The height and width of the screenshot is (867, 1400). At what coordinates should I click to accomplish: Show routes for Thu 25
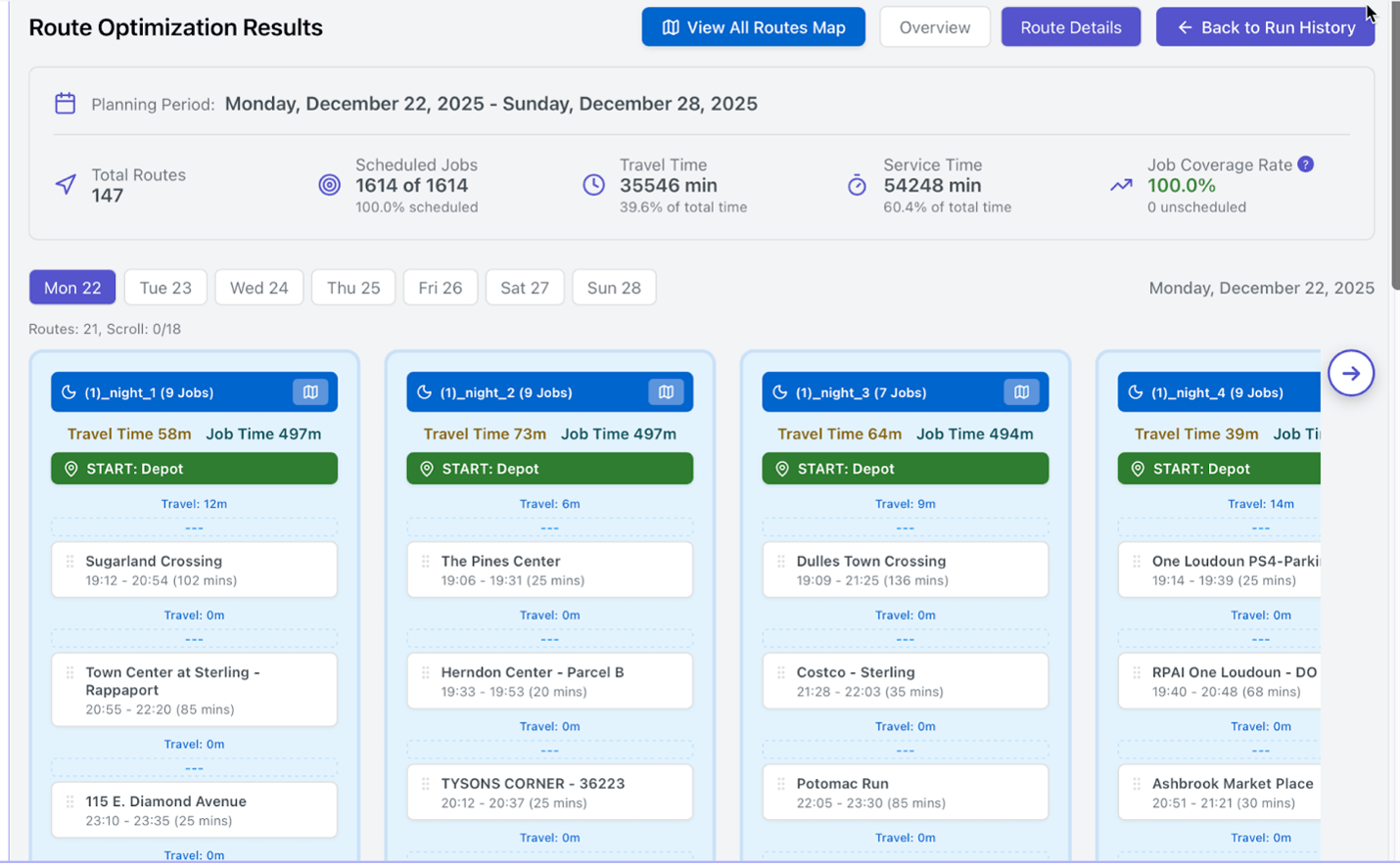[352, 288]
